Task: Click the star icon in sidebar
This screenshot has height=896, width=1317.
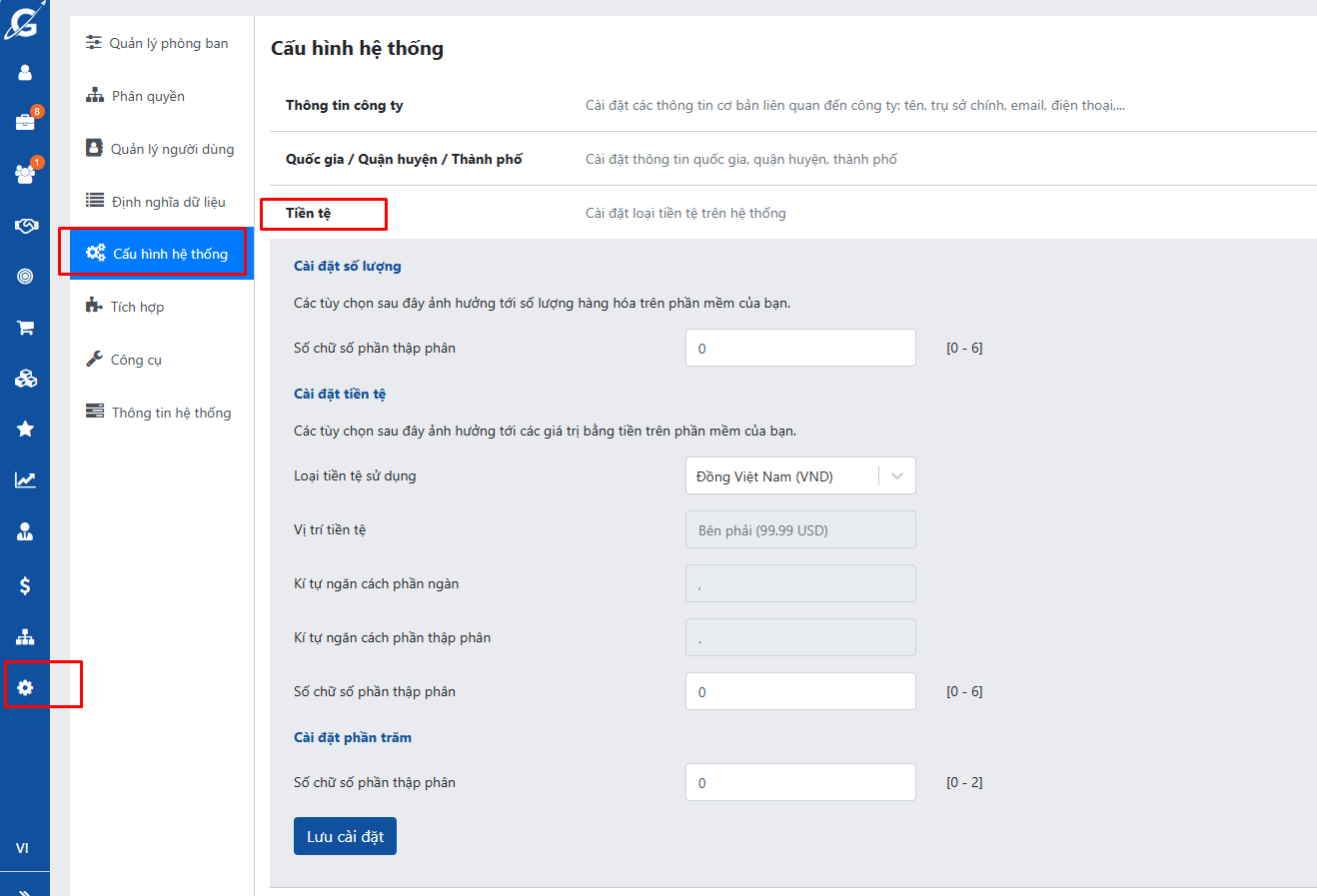Action: click(x=25, y=430)
